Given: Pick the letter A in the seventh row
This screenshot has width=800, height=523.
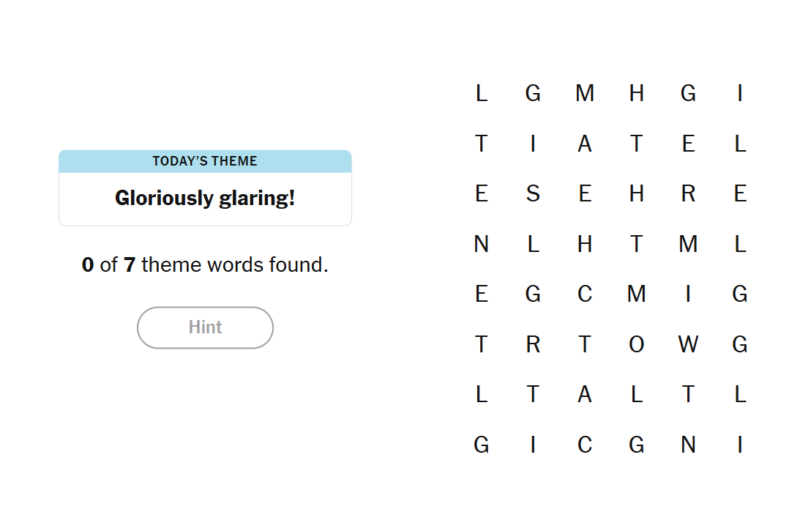Looking at the screenshot, I should (x=585, y=395).
